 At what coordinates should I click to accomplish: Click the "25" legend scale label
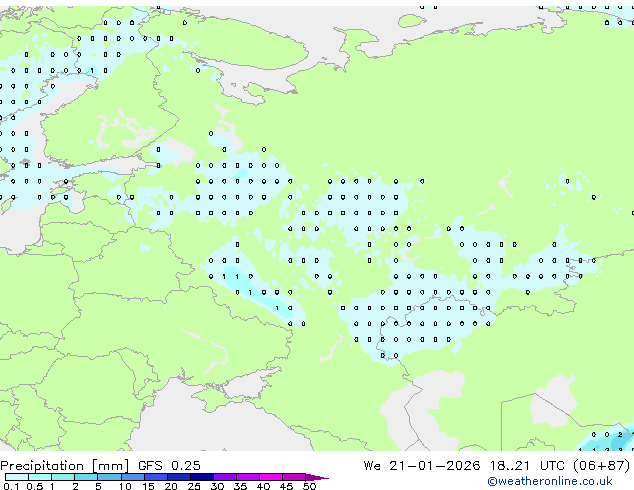194,486
